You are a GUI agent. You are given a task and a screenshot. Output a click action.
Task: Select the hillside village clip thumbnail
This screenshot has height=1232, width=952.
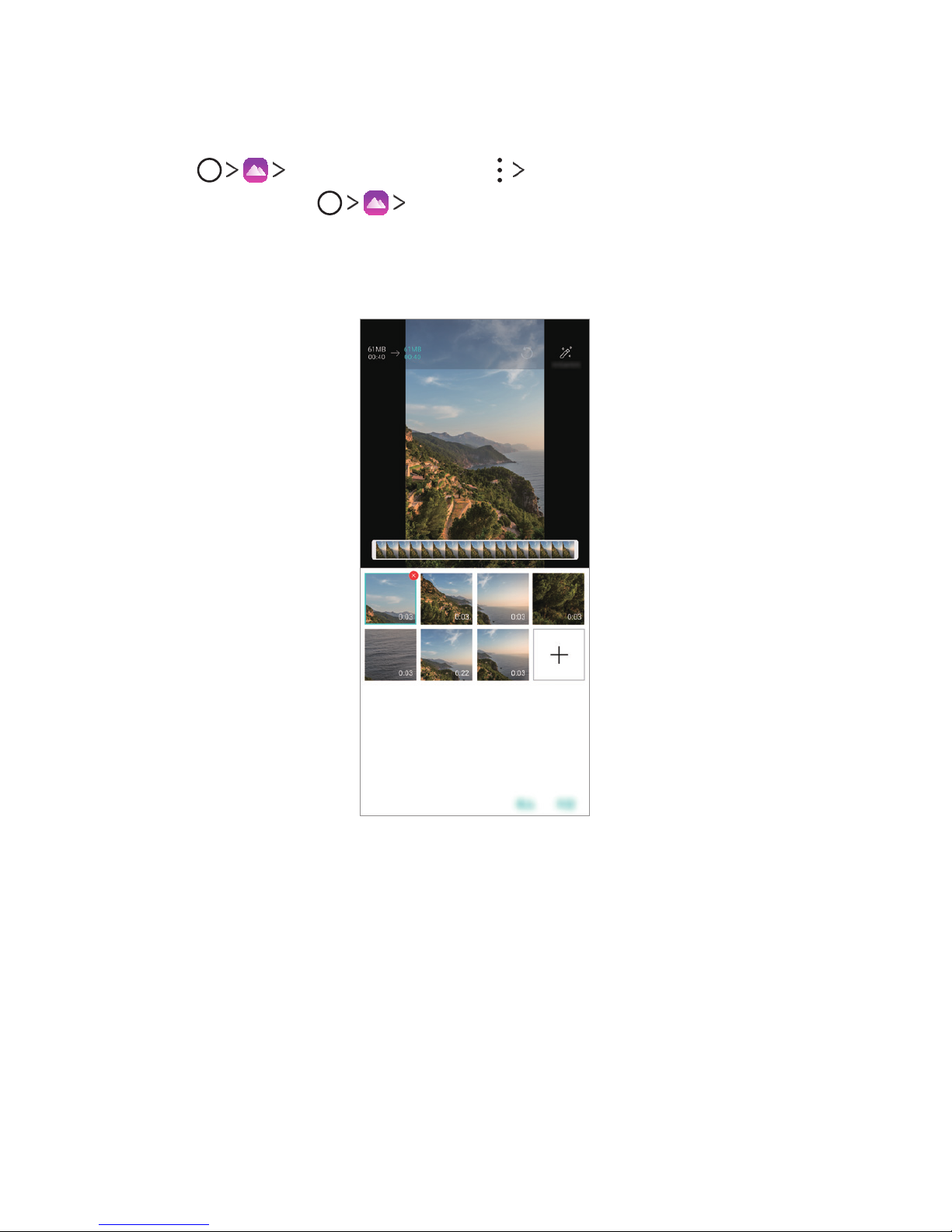[x=447, y=599]
